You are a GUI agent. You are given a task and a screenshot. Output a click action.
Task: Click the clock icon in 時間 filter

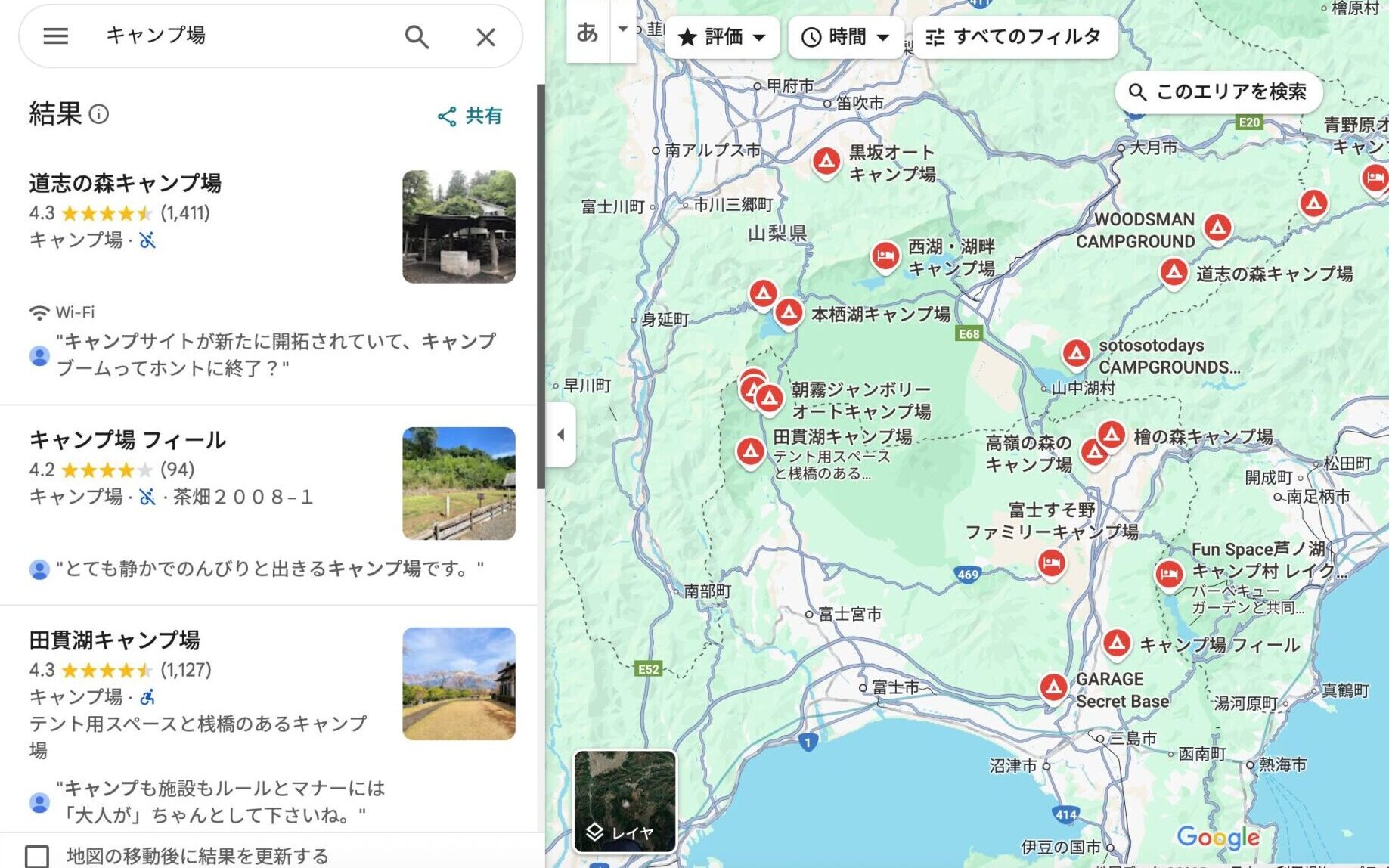(x=811, y=37)
